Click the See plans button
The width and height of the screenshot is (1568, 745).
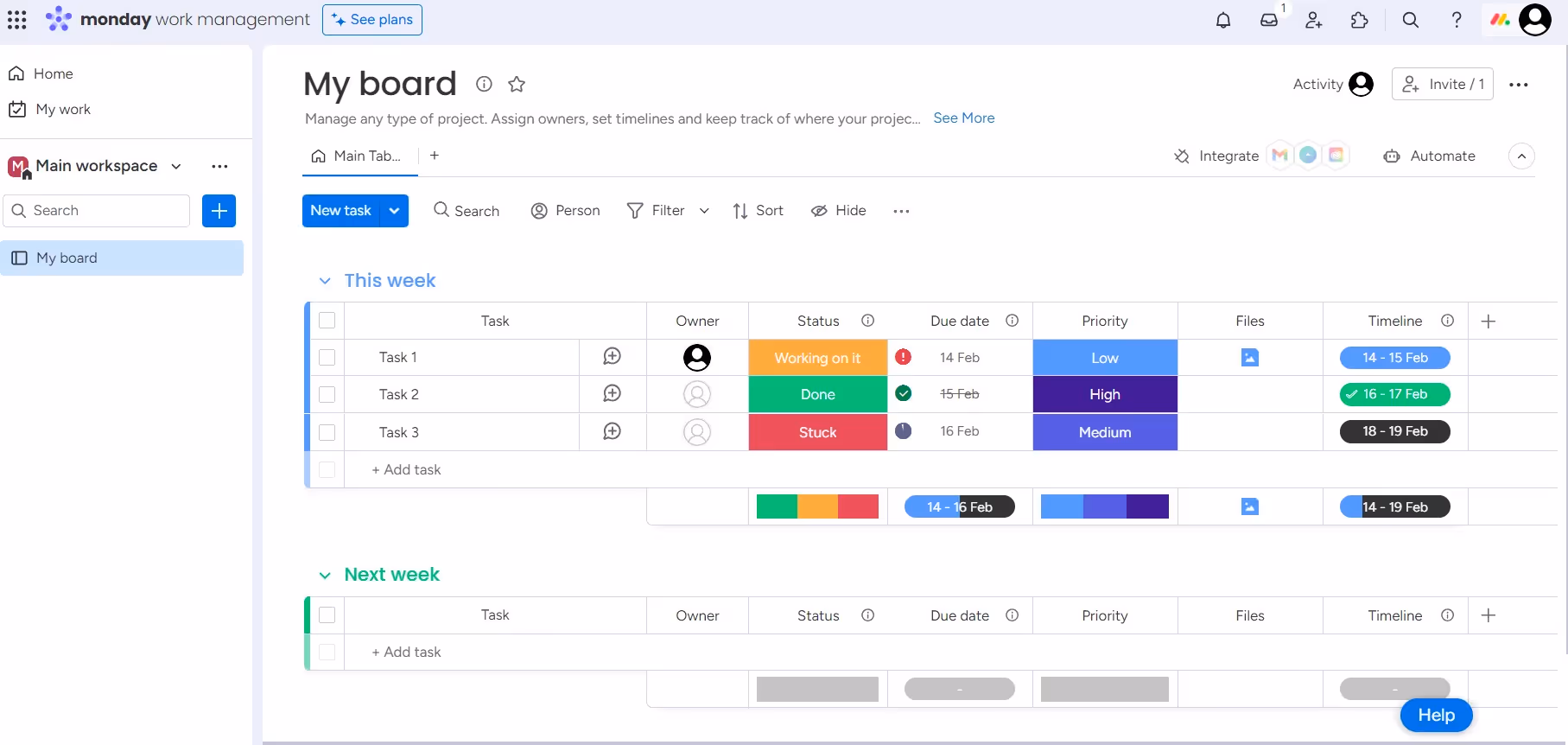pyautogui.click(x=372, y=19)
